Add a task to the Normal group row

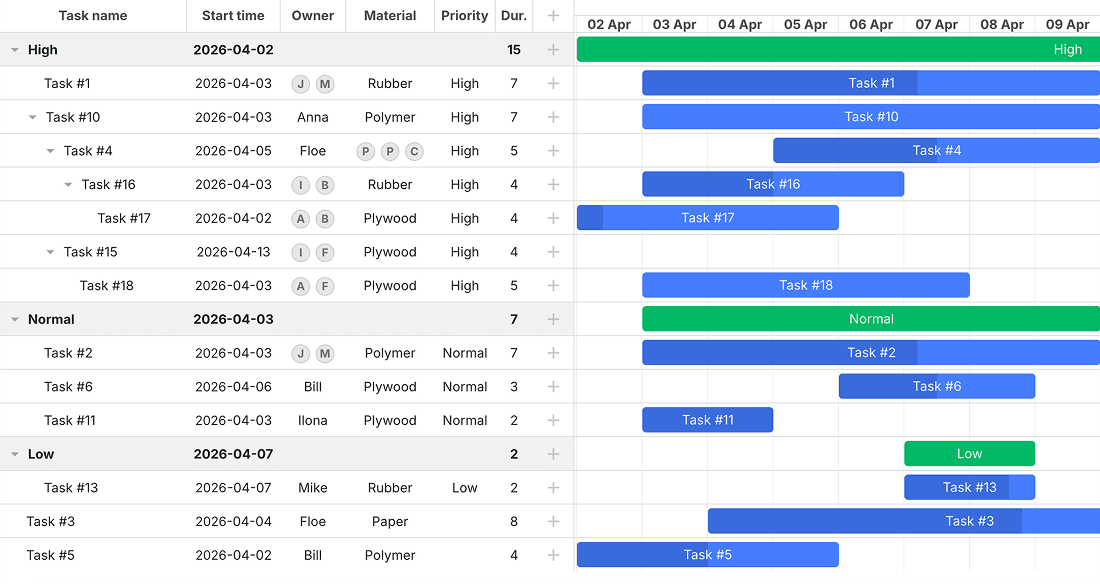pyautogui.click(x=554, y=319)
